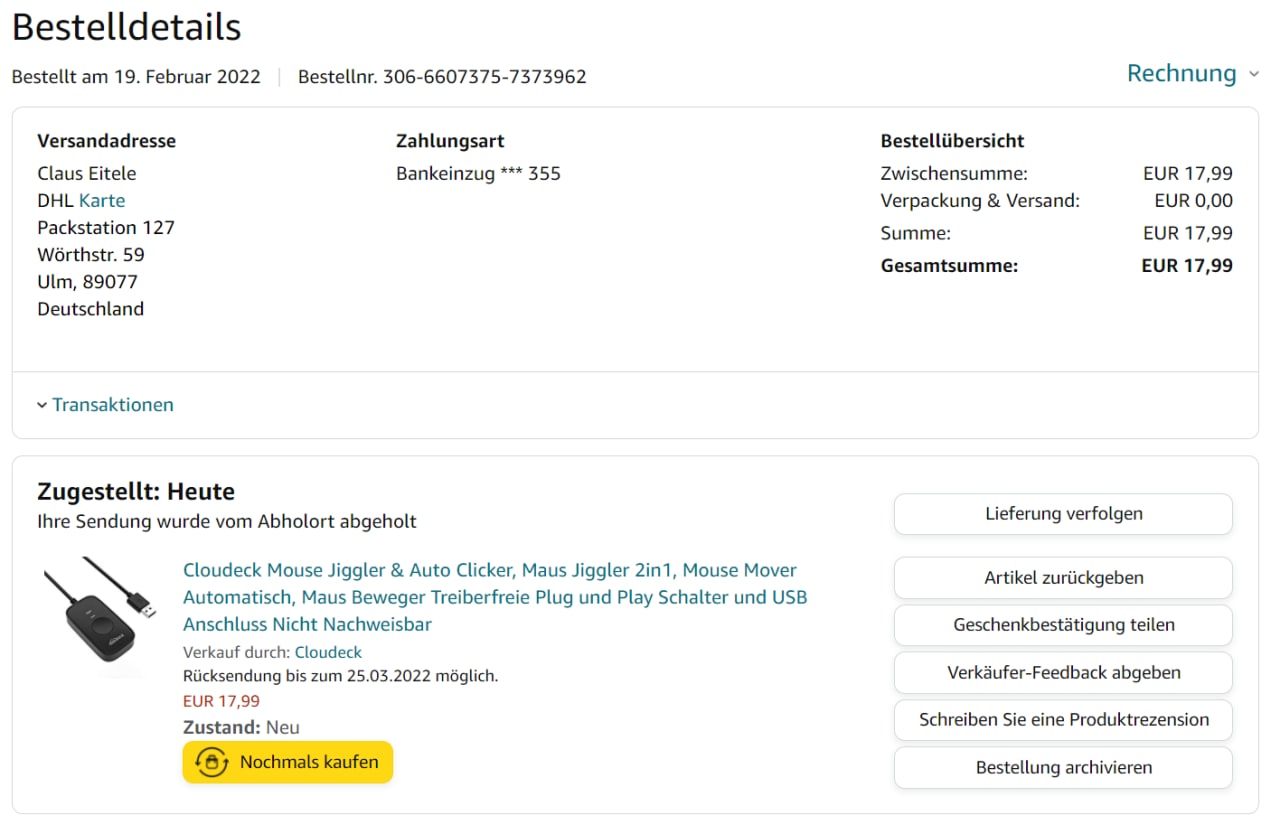This screenshot has height=825, width=1280.
Task: Click the chevron beside Transaktionen
Action: click(x=42, y=405)
